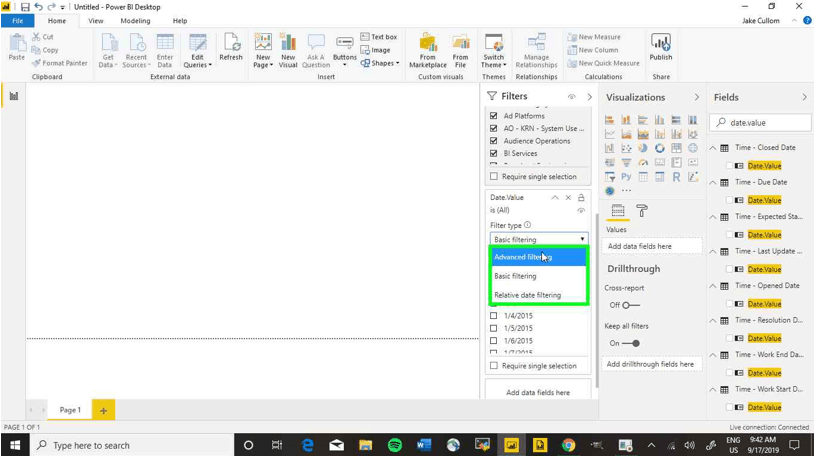Viewport: 815px width, 458px height.
Task: Collapse the Time - Opened Date table
Action: tap(713, 286)
